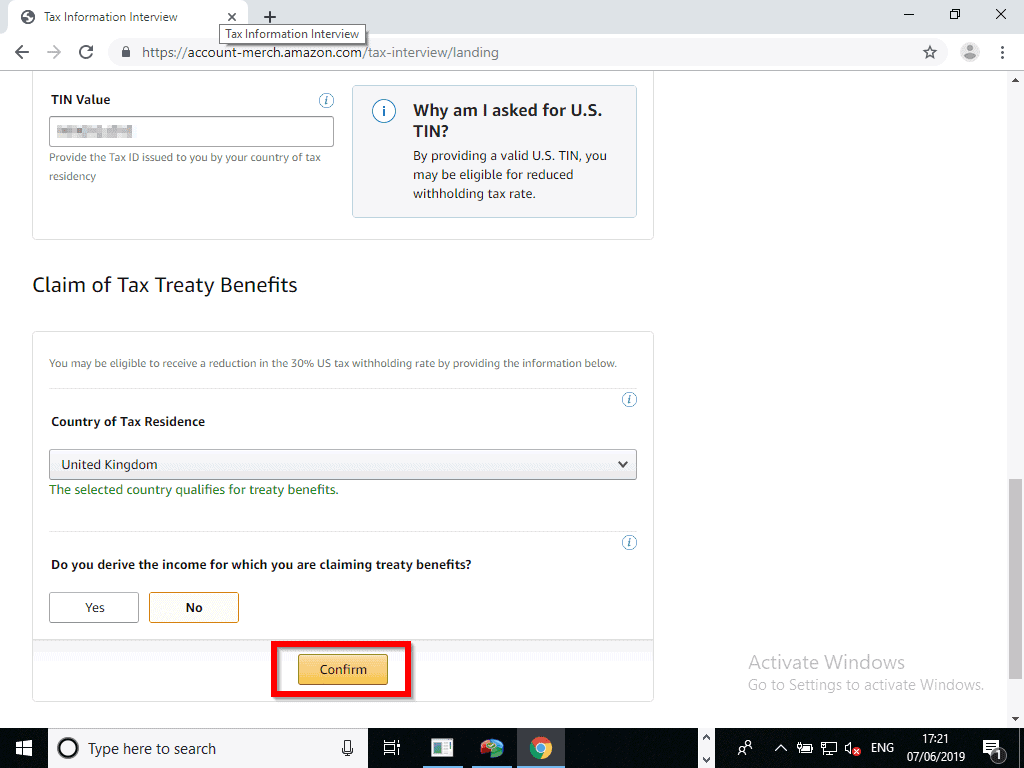1024x768 pixels.
Task: Click the Chrome taskbar icon
Action: click(541, 748)
